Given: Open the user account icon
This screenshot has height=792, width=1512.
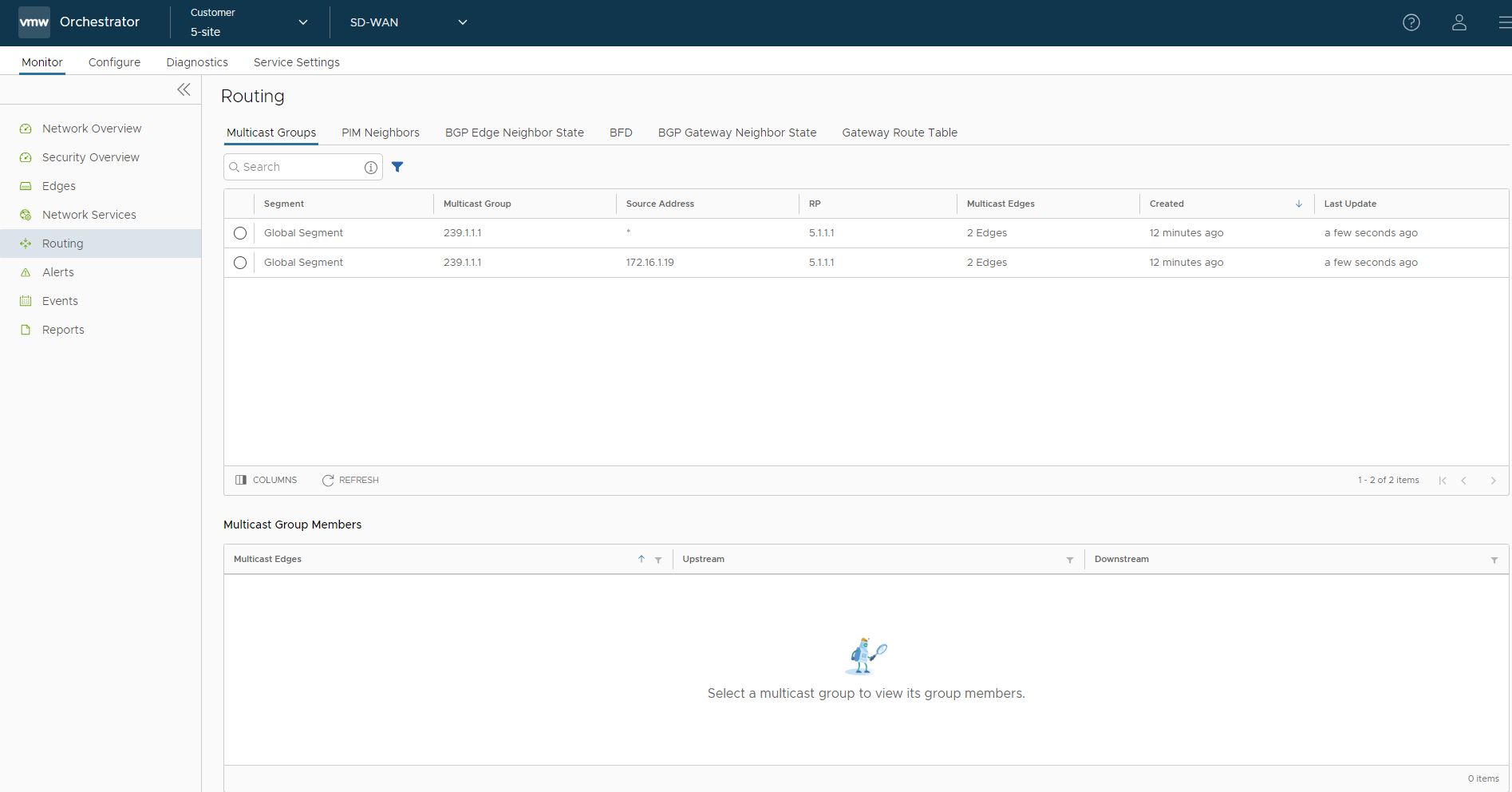Looking at the screenshot, I should 1459,22.
